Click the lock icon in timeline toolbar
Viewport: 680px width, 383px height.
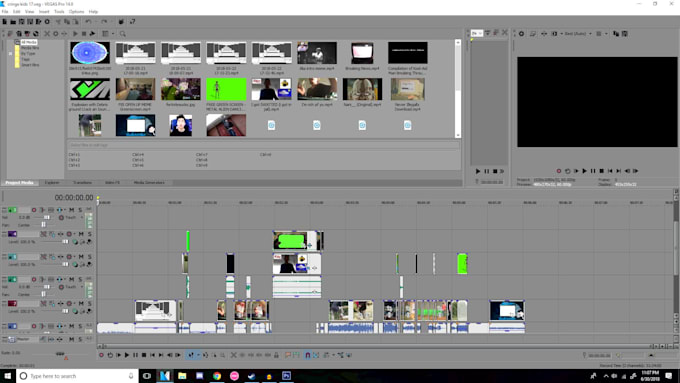point(276,355)
